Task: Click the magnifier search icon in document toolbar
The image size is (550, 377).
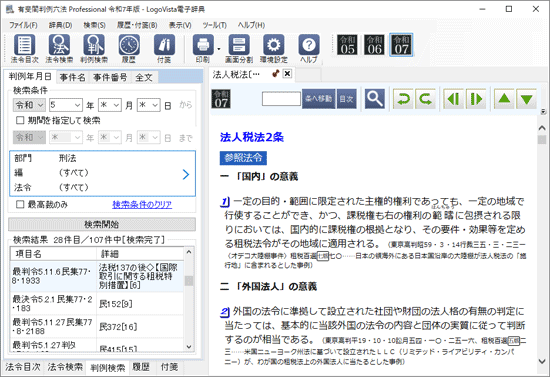Action: [x=374, y=99]
